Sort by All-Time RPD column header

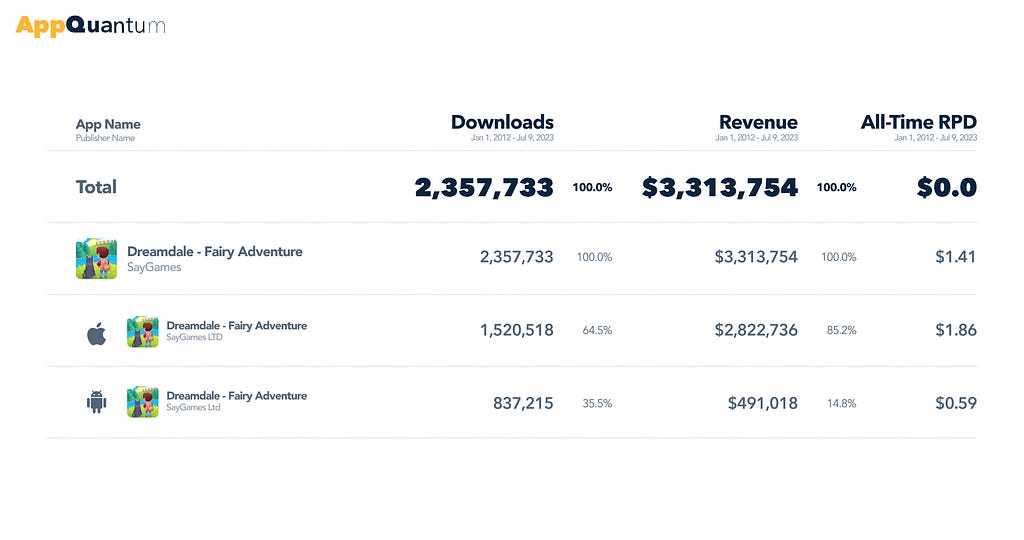pos(919,122)
